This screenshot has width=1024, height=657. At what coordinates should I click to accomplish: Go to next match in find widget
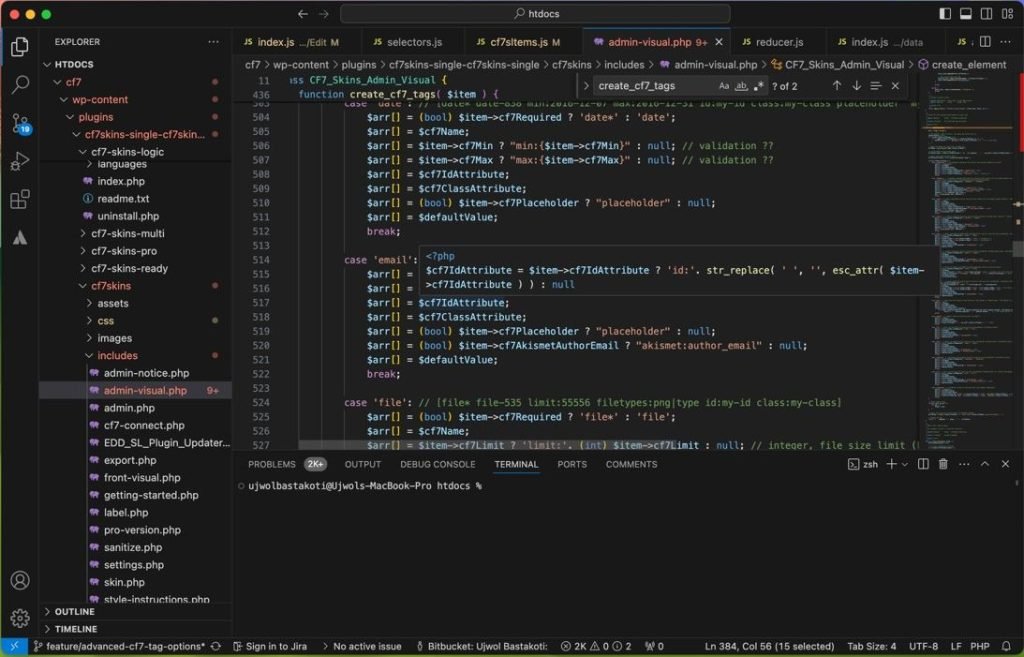click(856, 86)
